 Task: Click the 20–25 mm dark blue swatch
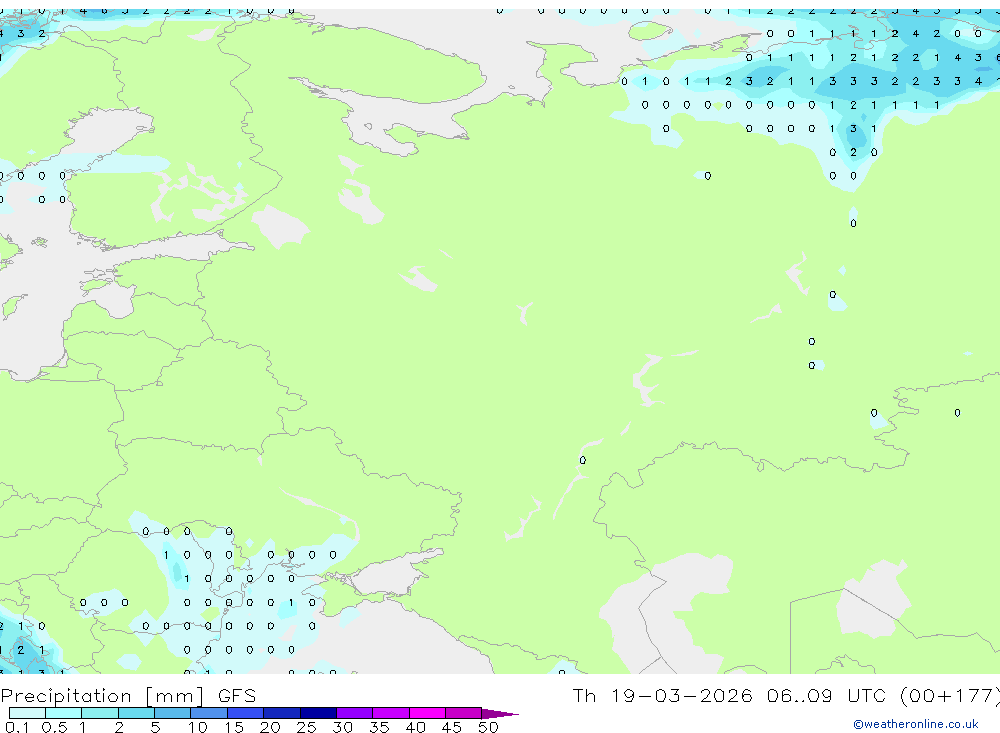tap(282, 713)
